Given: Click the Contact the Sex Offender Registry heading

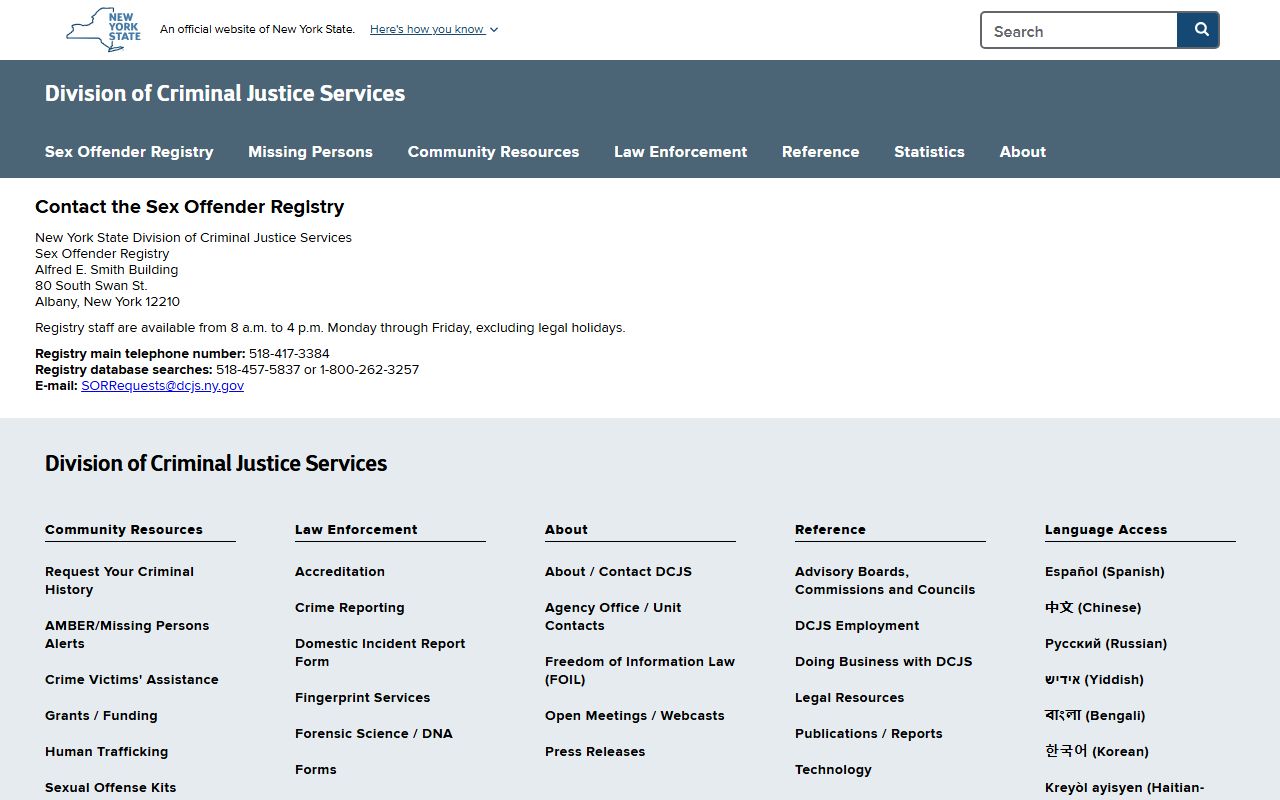Looking at the screenshot, I should [189, 207].
